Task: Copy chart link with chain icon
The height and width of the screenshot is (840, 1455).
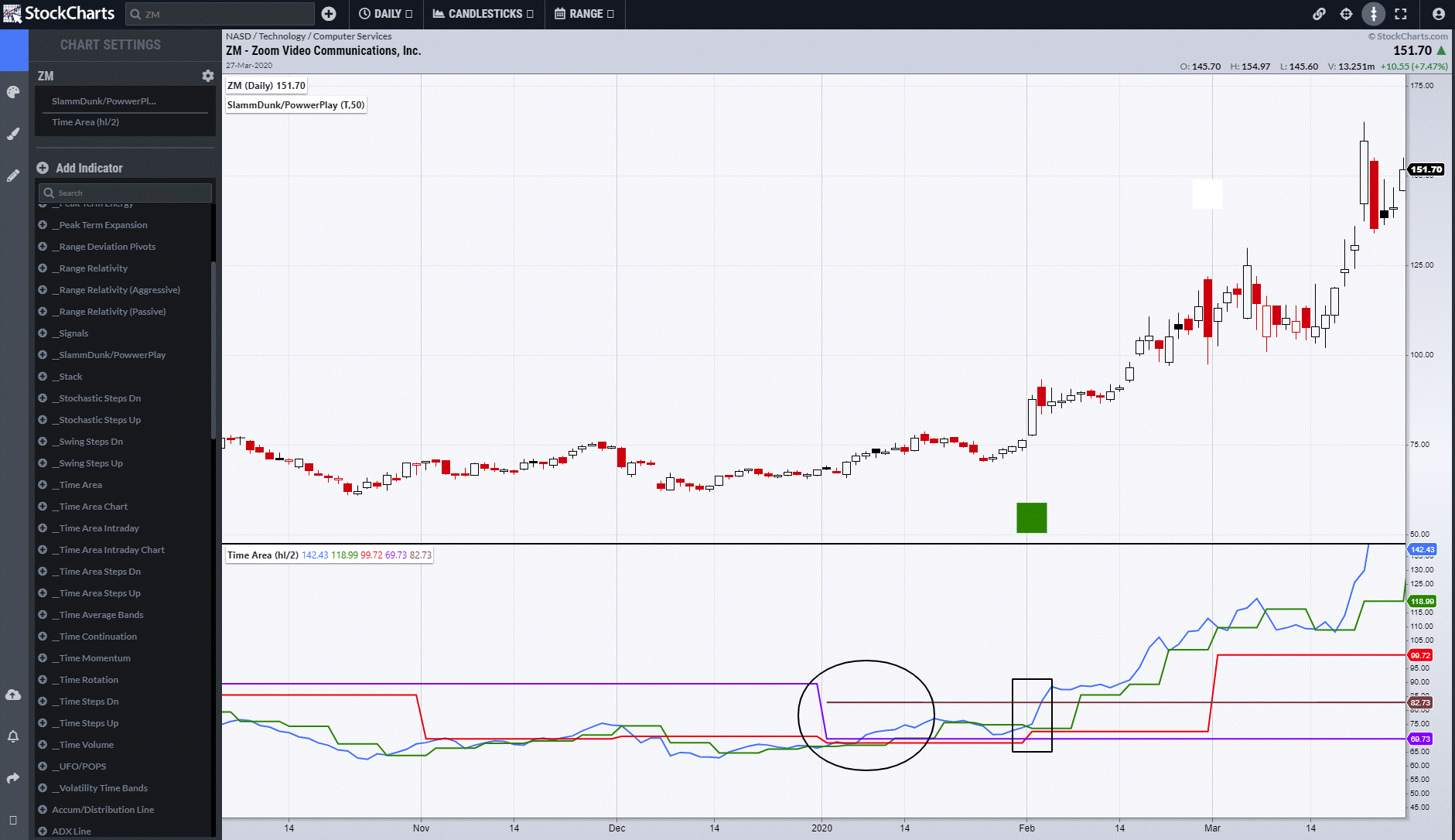Action: tap(1320, 14)
